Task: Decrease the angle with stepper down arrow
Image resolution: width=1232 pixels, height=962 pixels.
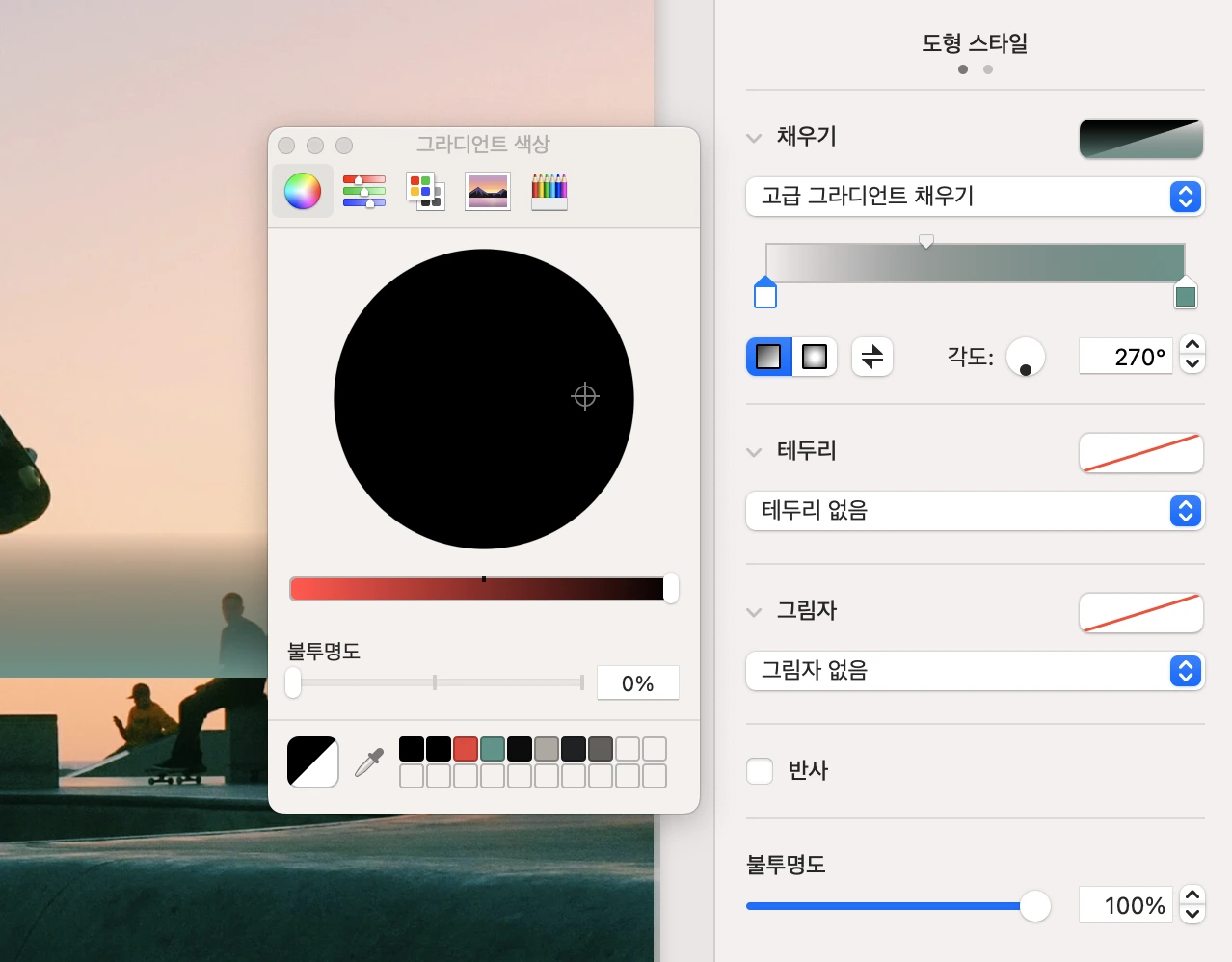Action: pos(1192,364)
